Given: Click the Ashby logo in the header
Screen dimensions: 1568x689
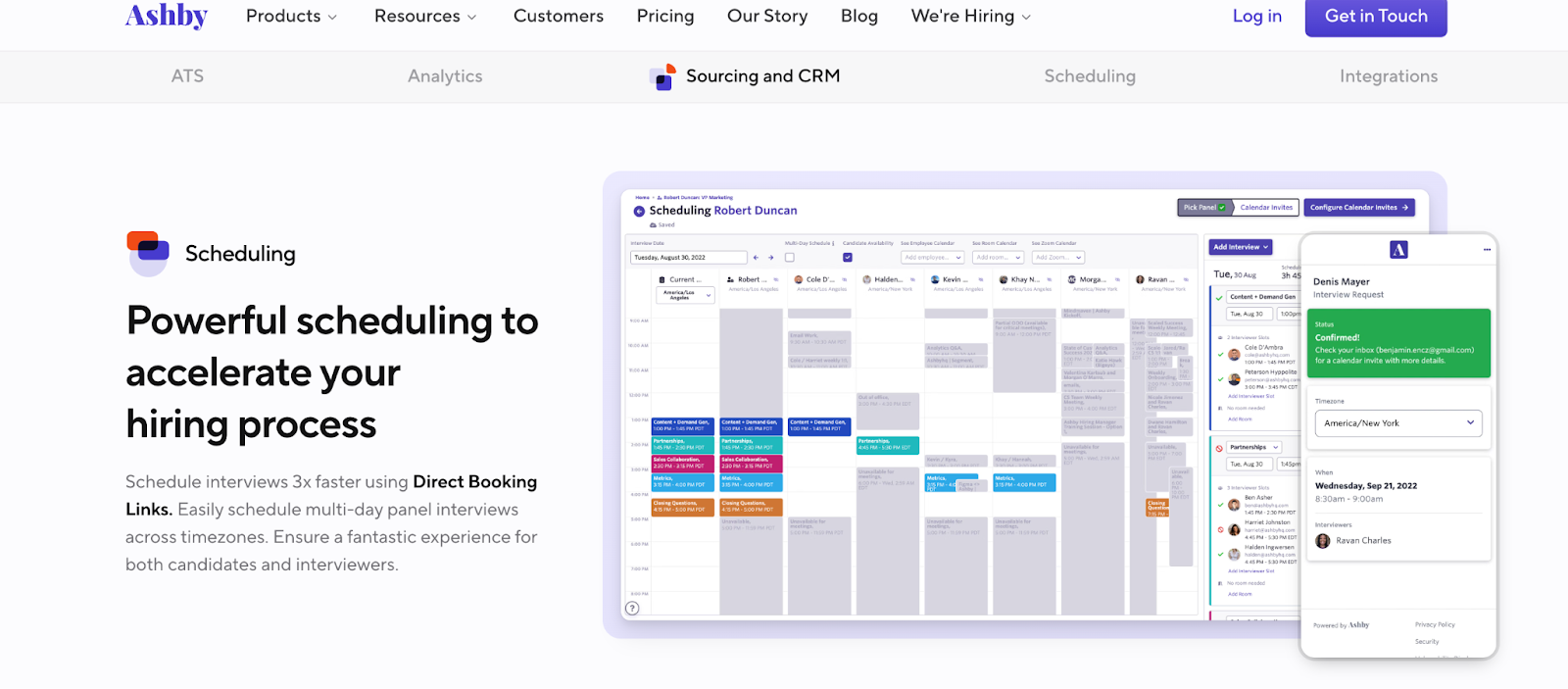Looking at the screenshot, I should 167,16.
